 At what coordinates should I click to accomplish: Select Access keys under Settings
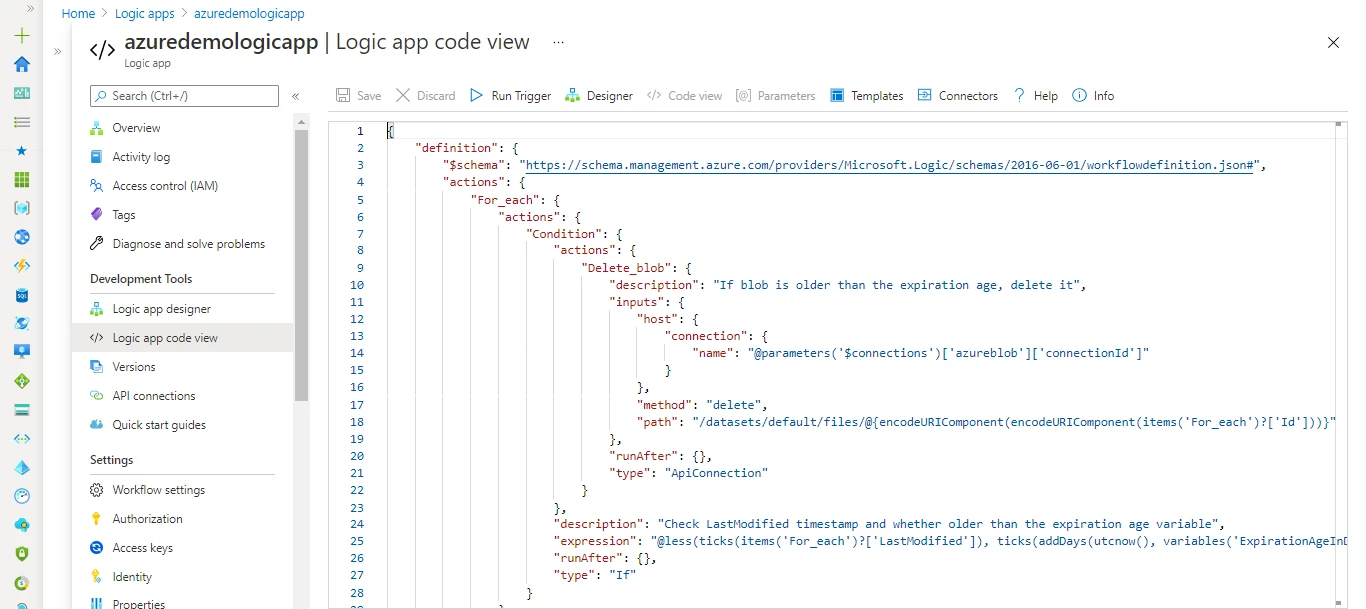pos(142,547)
